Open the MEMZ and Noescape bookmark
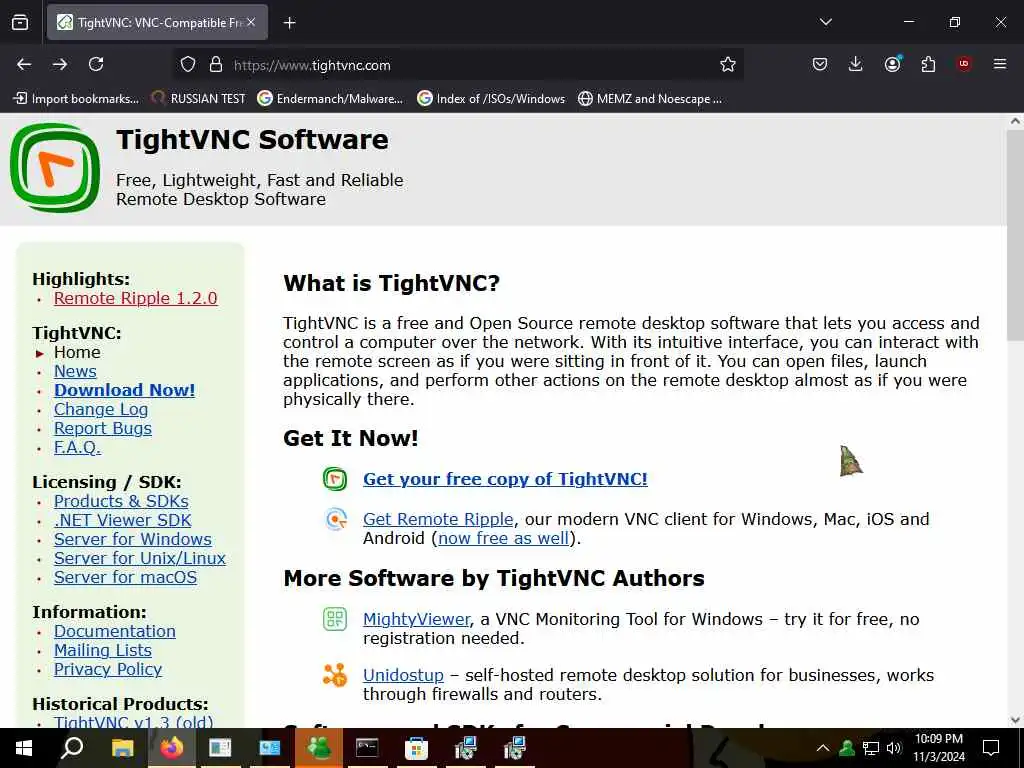The width and height of the screenshot is (1024, 768). tap(650, 99)
